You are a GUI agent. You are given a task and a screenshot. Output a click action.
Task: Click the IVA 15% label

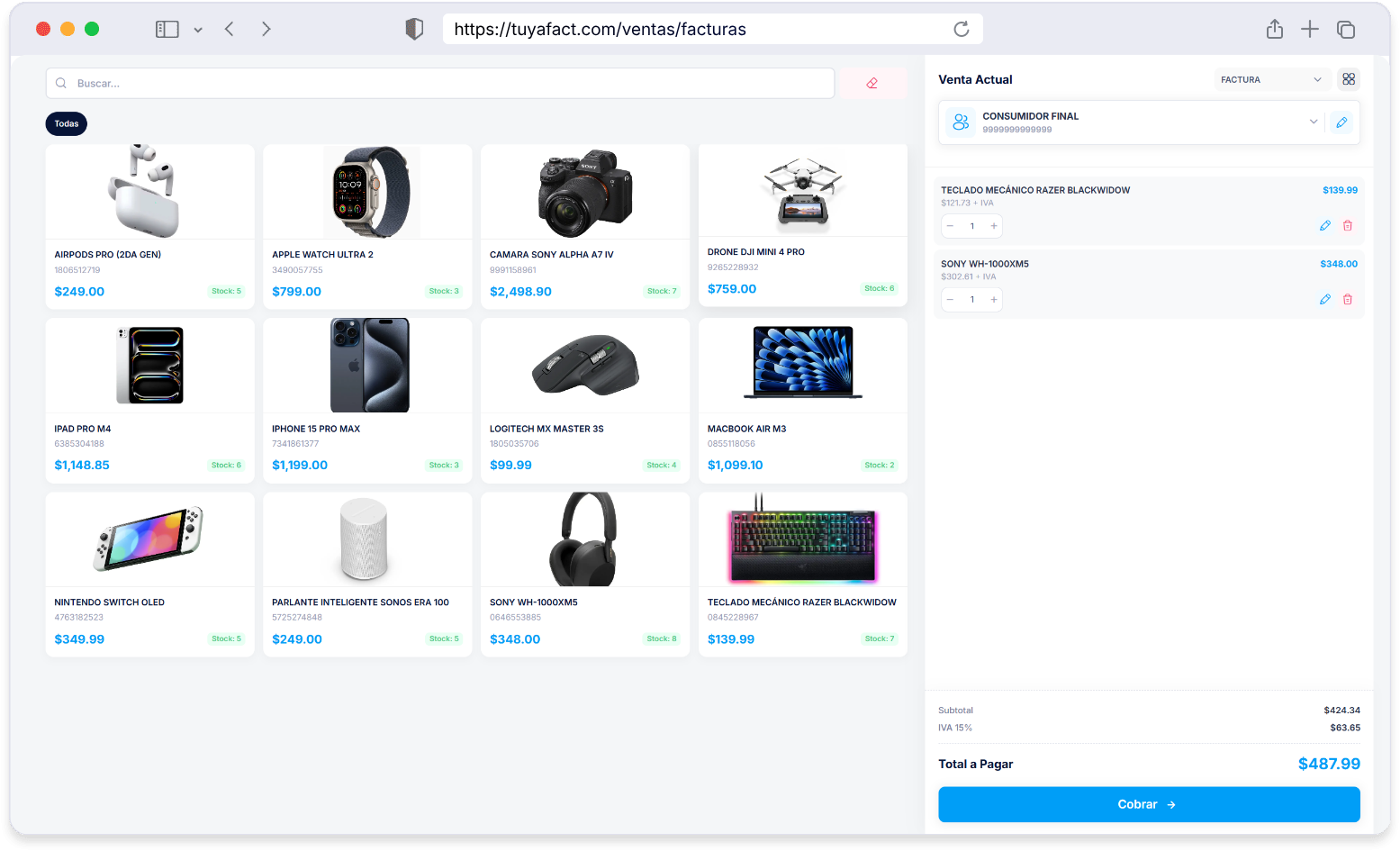[x=955, y=728]
